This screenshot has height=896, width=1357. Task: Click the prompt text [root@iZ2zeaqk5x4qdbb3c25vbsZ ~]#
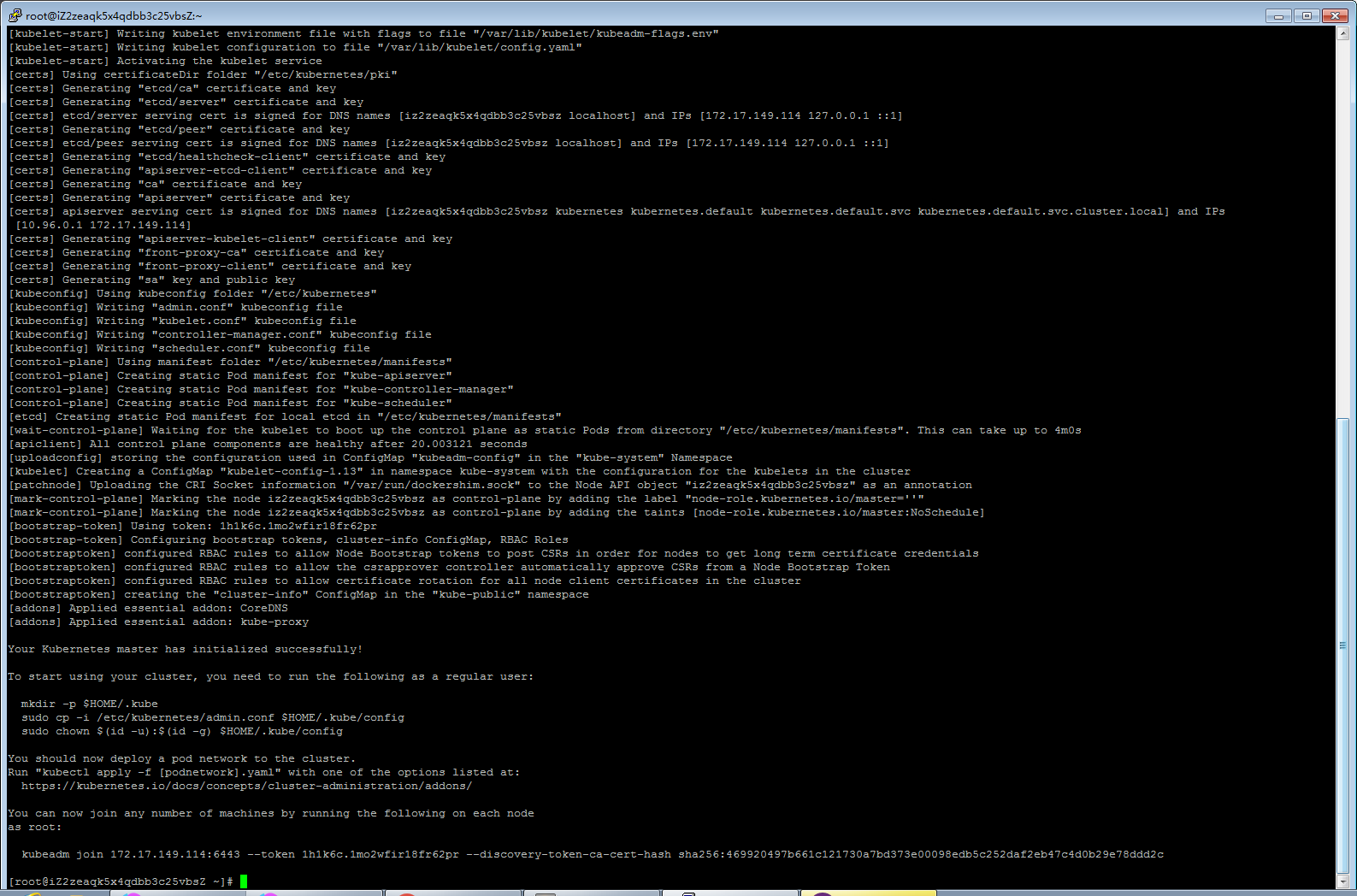pyautogui.click(x=121, y=881)
